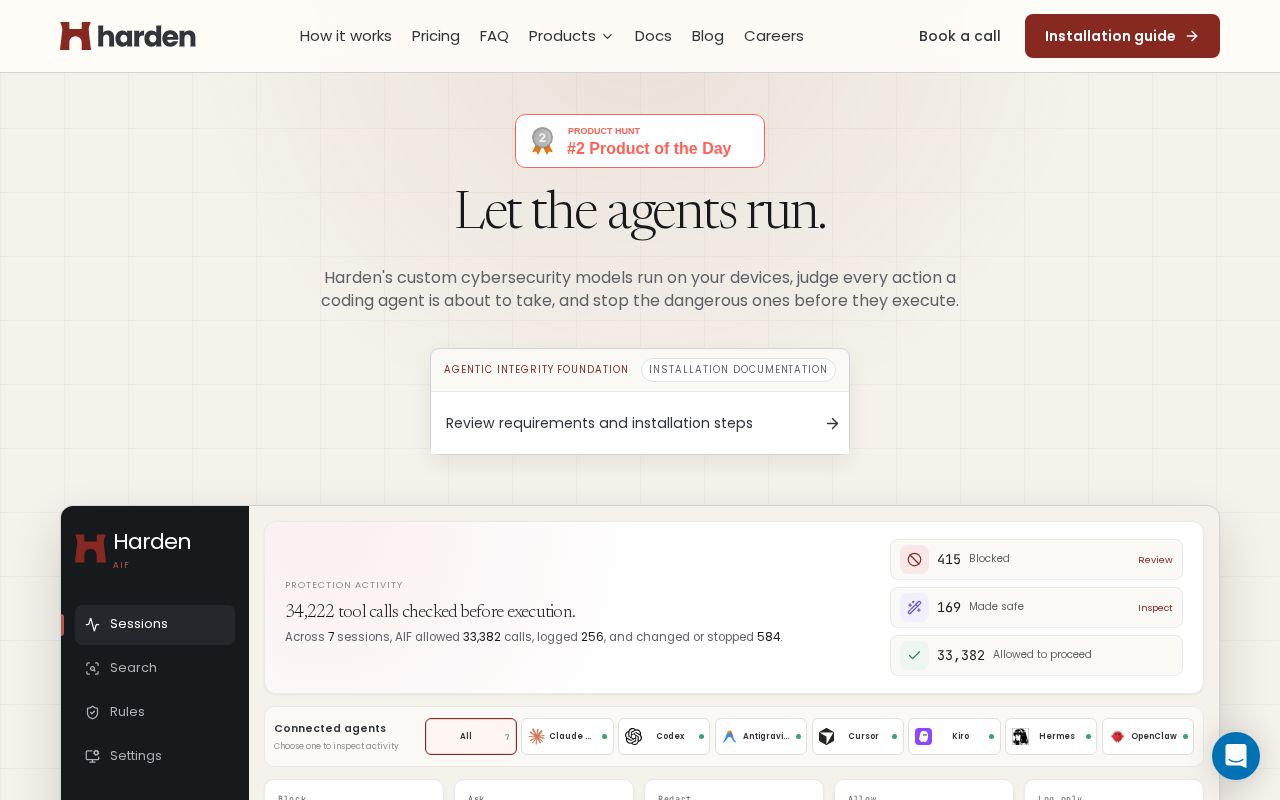
Task: Filter by Kiro agent
Action: 954,736
